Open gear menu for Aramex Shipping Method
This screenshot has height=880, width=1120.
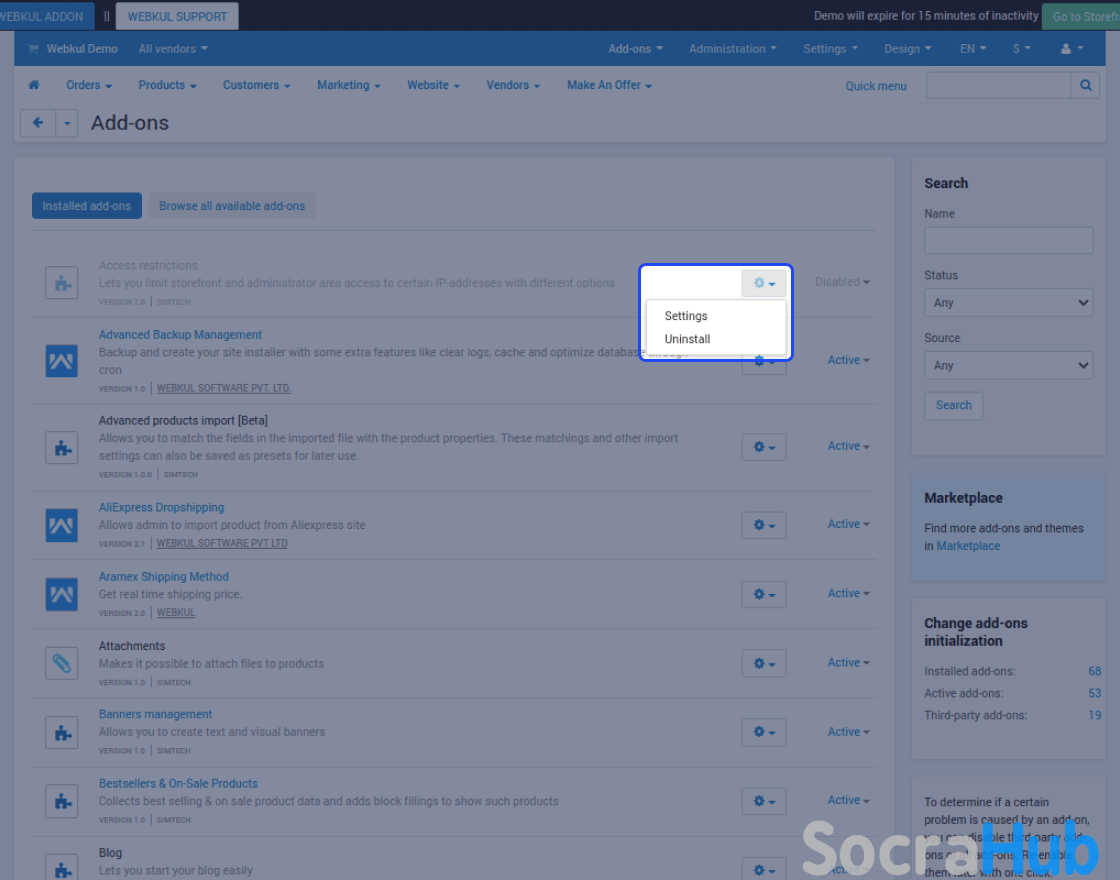click(764, 594)
